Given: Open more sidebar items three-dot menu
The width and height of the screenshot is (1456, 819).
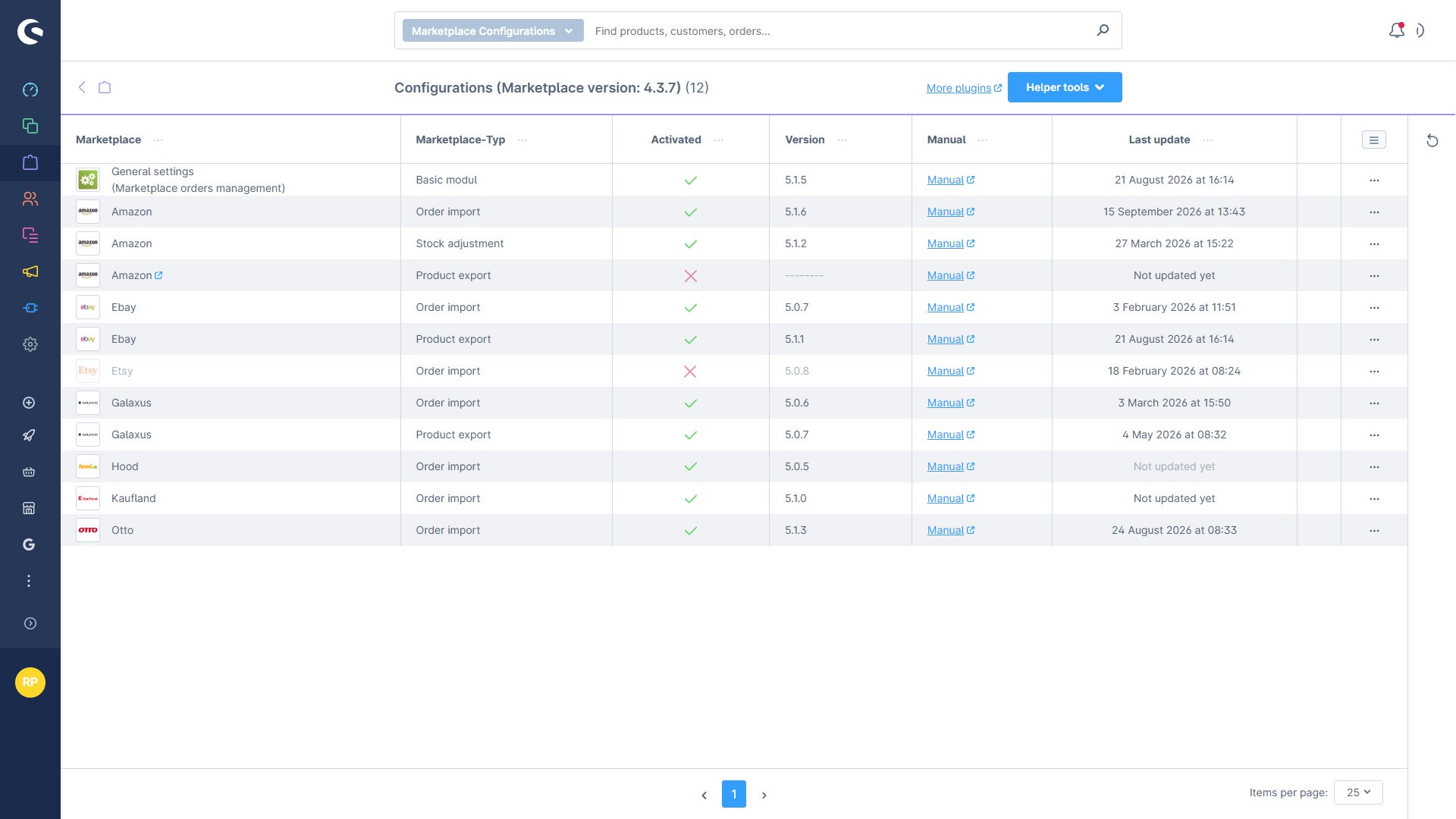Looking at the screenshot, I should pyautogui.click(x=29, y=581).
